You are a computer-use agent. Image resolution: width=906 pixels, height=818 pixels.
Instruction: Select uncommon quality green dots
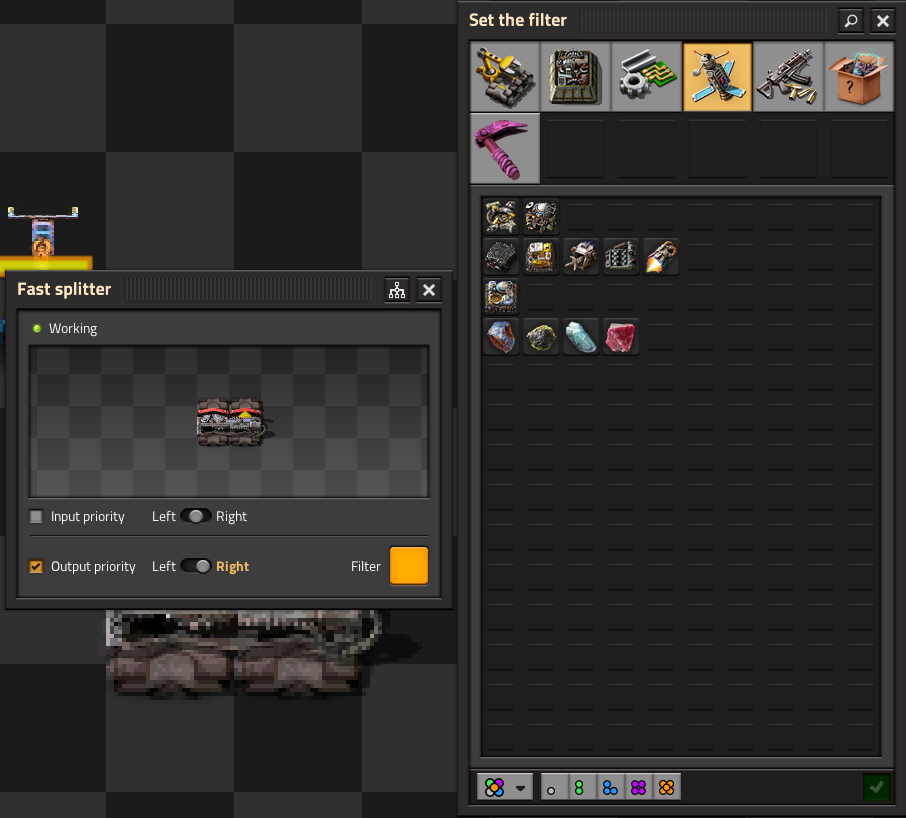point(581,787)
